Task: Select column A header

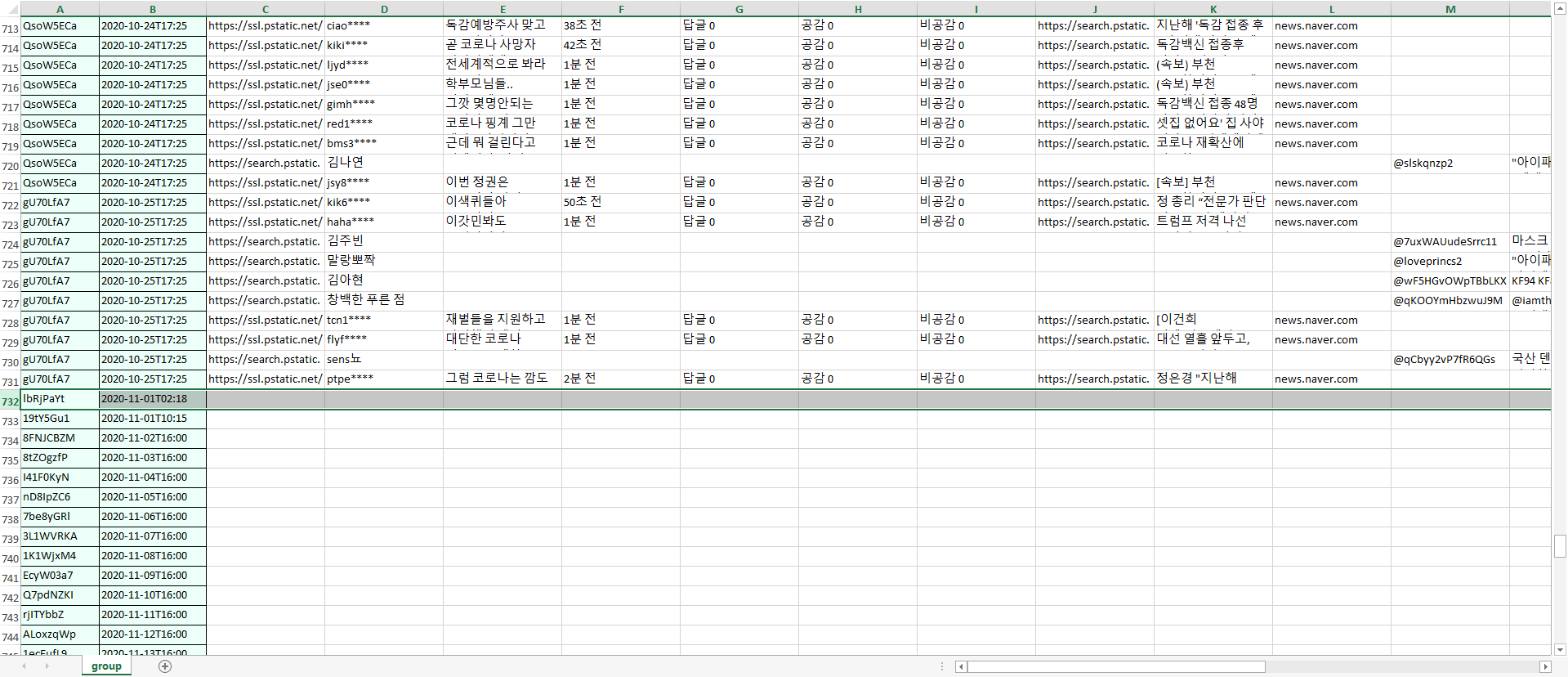Action: 60,9
